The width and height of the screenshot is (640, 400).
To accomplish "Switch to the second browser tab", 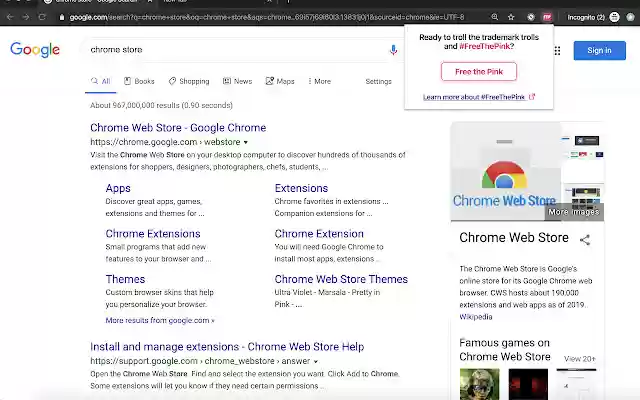I will pos(214,2).
